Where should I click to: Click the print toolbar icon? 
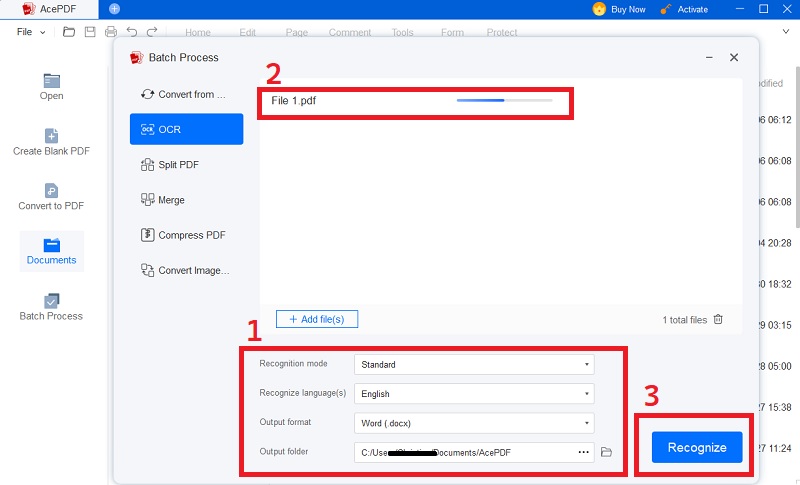tap(111, 32)
